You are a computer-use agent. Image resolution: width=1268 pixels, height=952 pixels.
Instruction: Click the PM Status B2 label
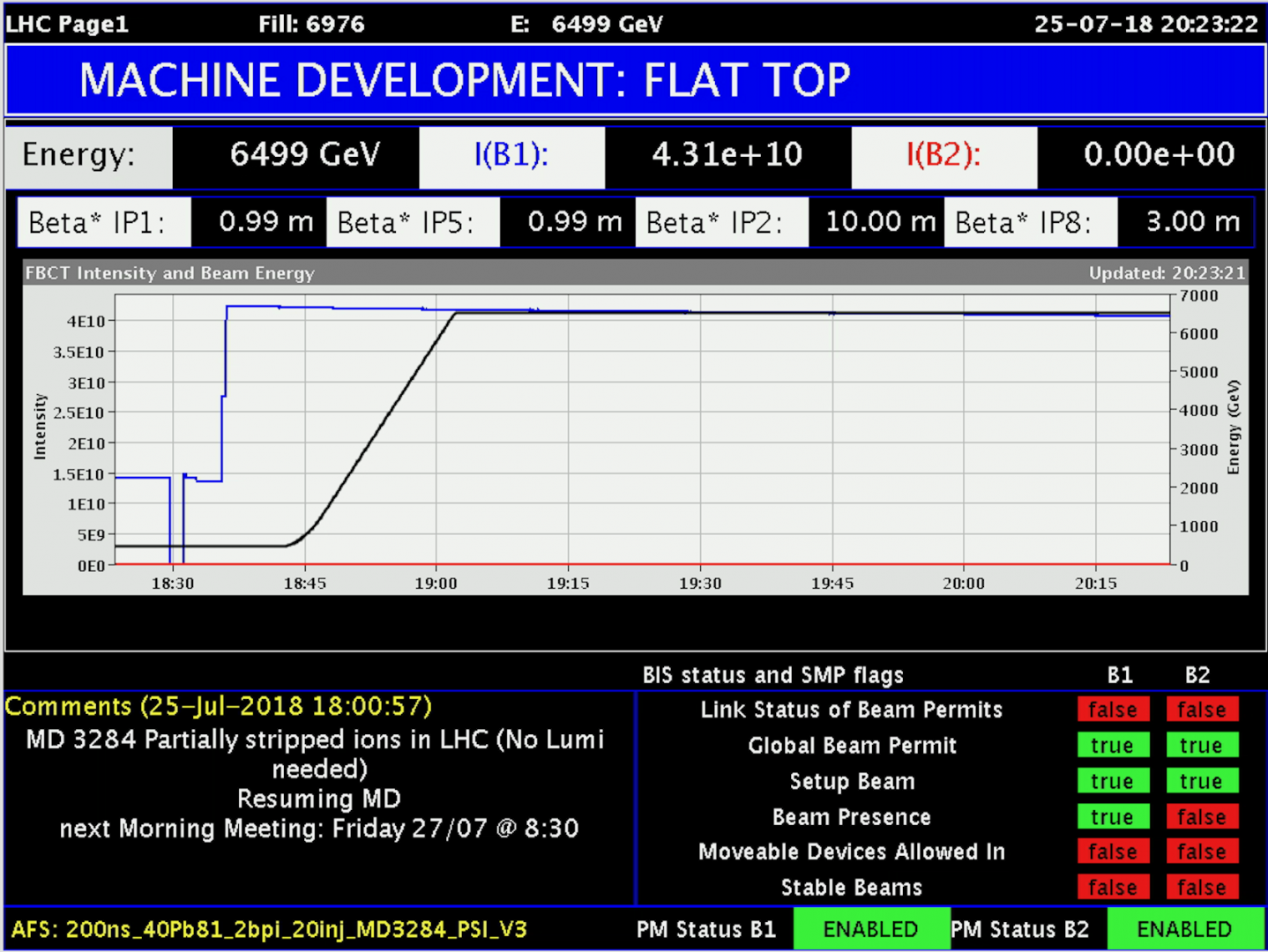1020,930
